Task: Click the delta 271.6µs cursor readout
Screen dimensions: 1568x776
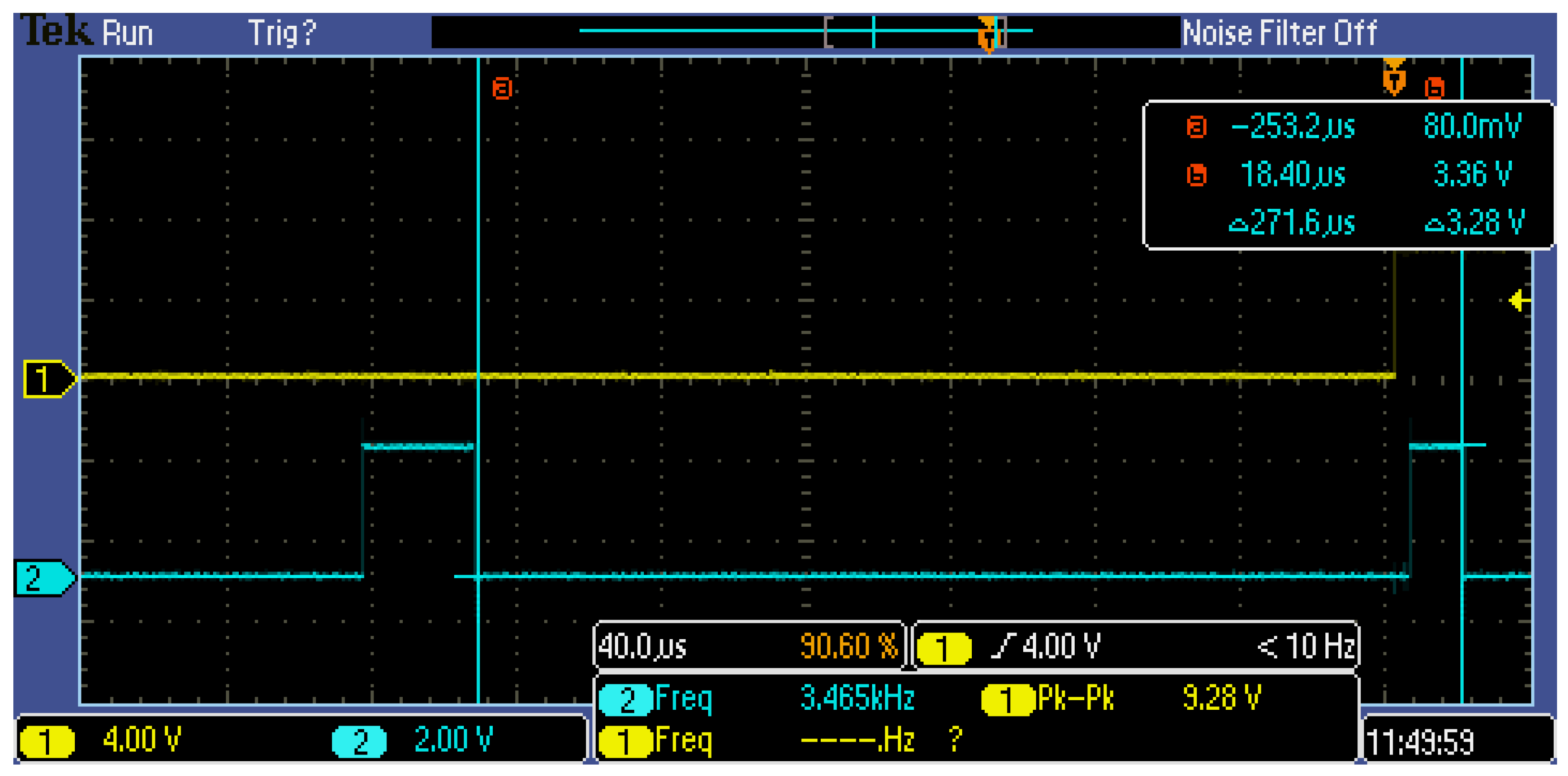Action: pyautogui.click(x=1292, y=223)
